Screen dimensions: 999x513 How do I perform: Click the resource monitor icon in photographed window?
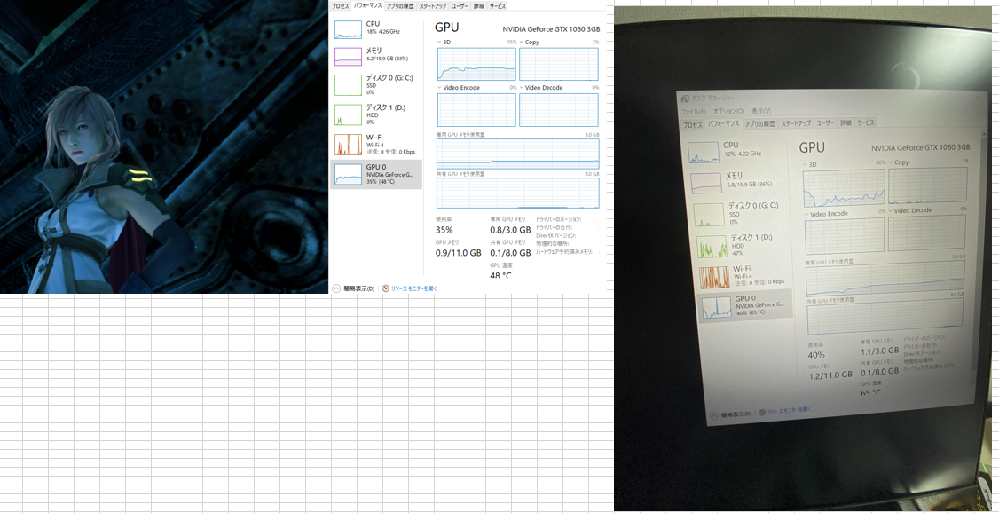pos(761,412)
